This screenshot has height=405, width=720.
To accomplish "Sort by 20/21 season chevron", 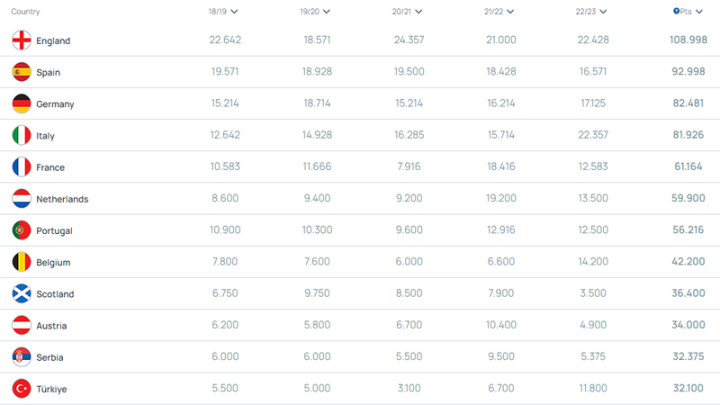I will 418,11.
